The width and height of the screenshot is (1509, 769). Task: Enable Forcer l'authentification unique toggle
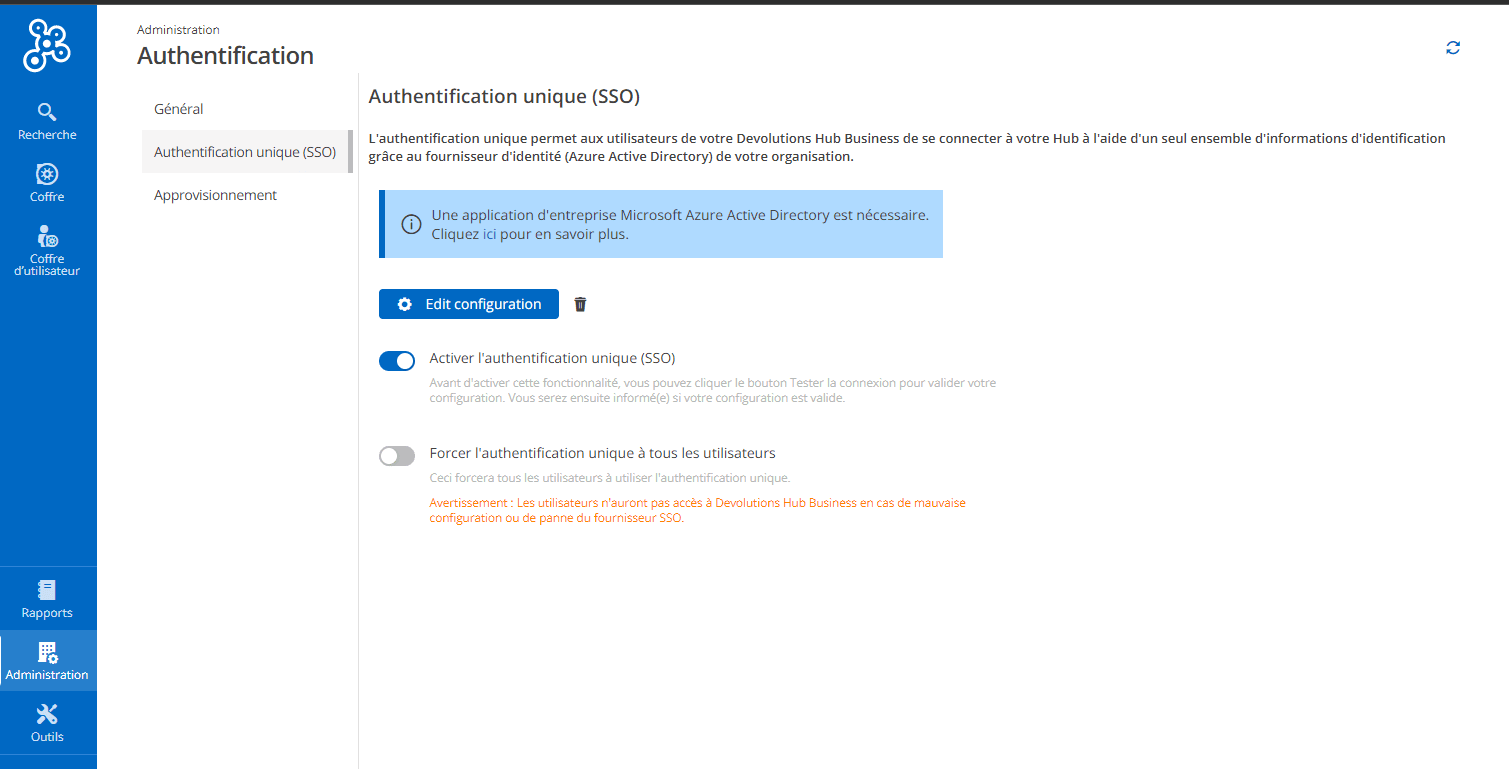coord(397,456)
